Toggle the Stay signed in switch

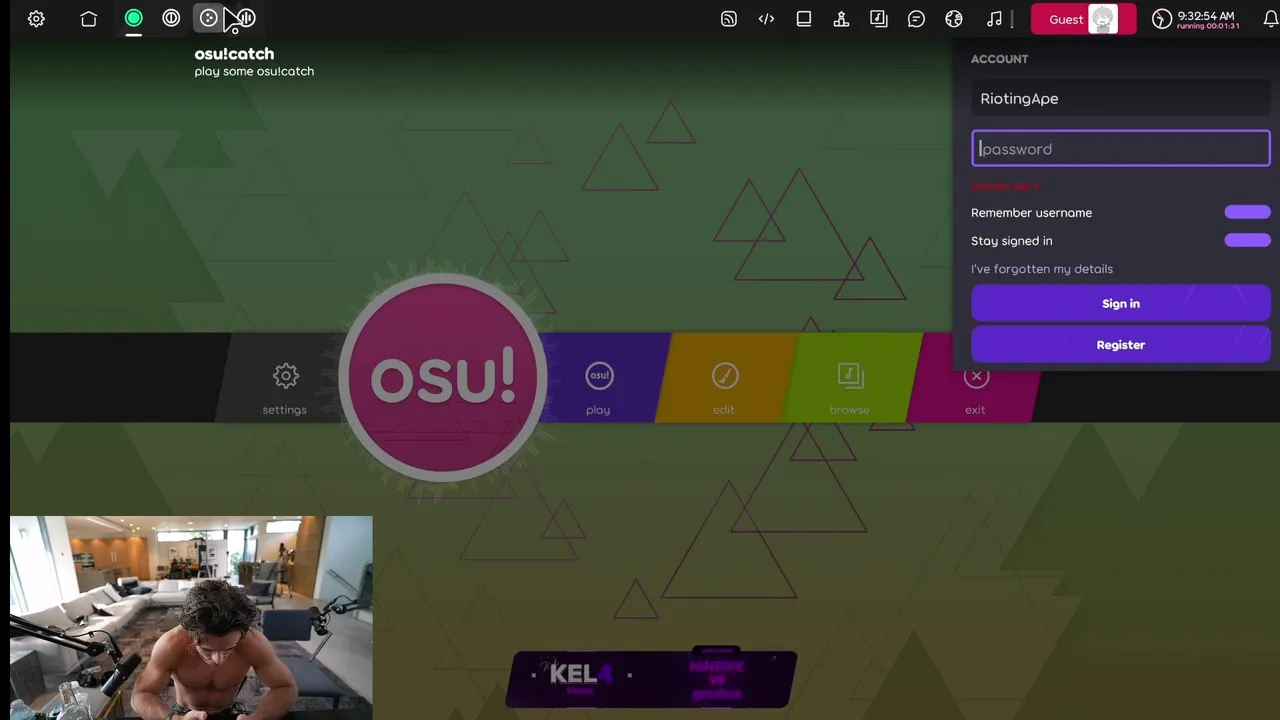coord(1247,240)
